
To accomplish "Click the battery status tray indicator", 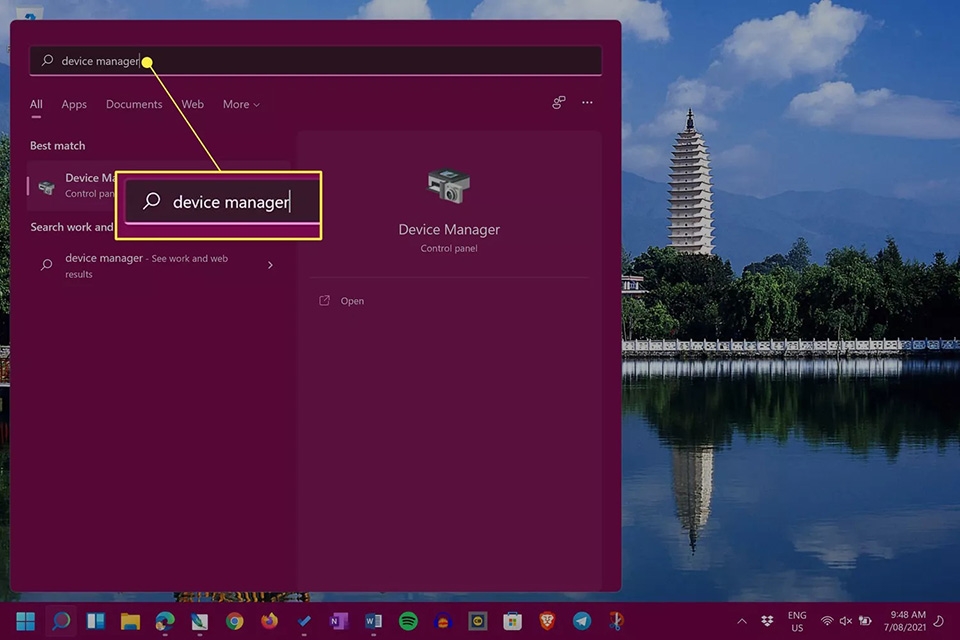I will pyautogui.click(x=866, y=620).
